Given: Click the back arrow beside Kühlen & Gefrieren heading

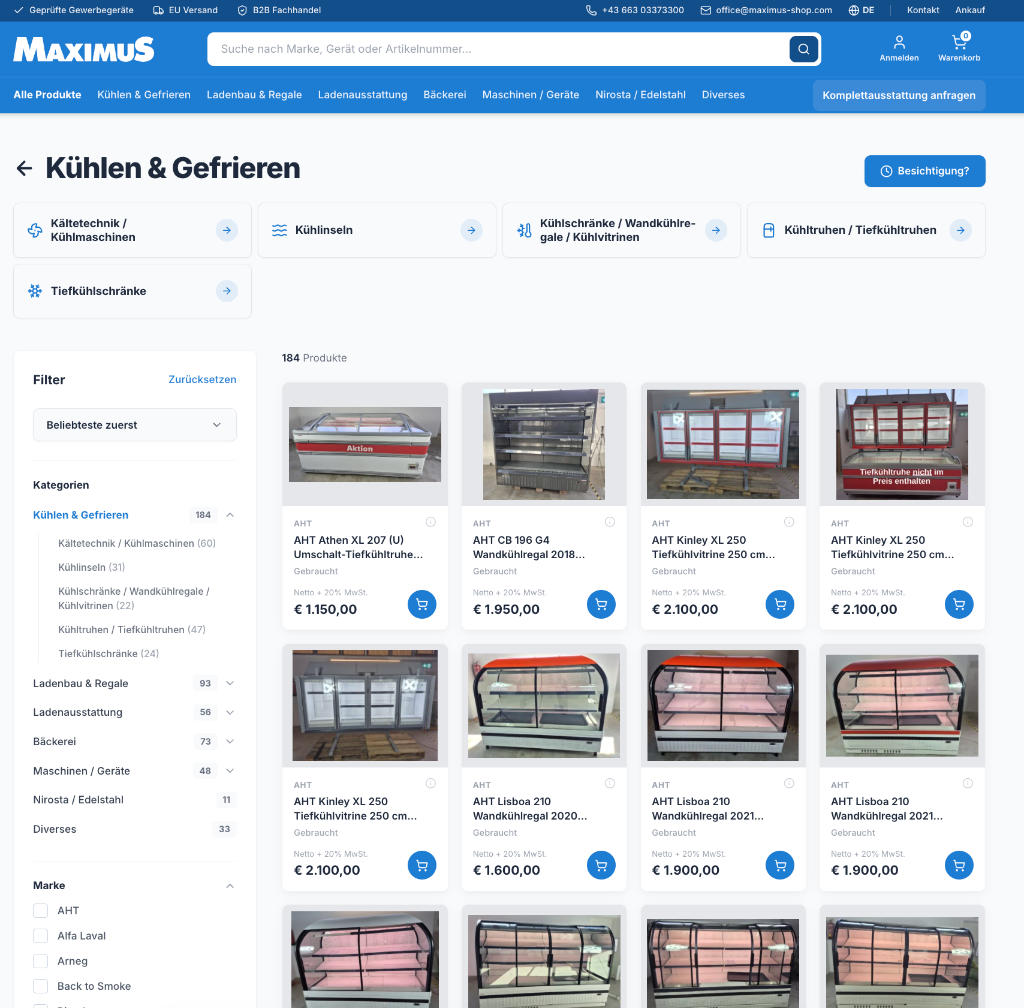Looking at the screenshot, I should click(x=24, y=168).
